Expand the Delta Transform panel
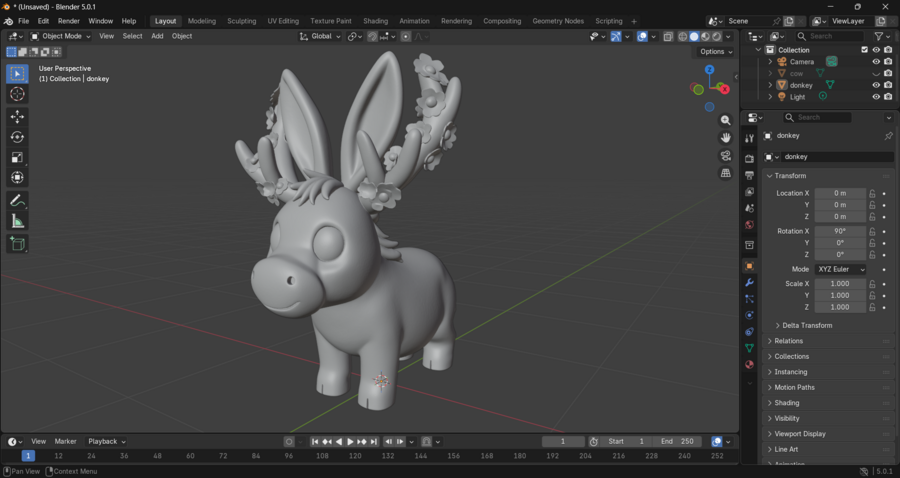 tap(806, 325)
